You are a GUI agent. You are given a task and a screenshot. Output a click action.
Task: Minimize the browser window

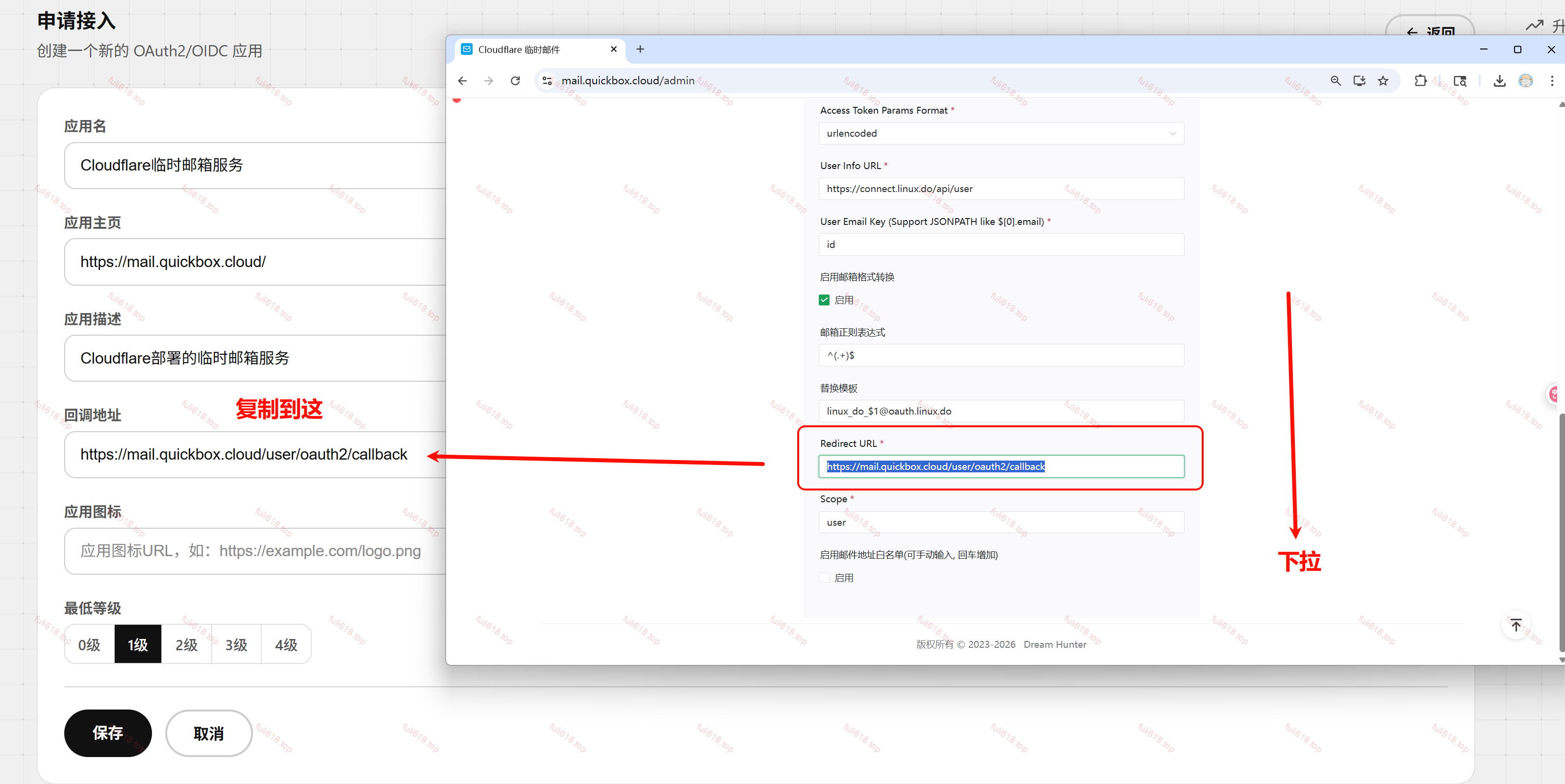(1484, 49)
